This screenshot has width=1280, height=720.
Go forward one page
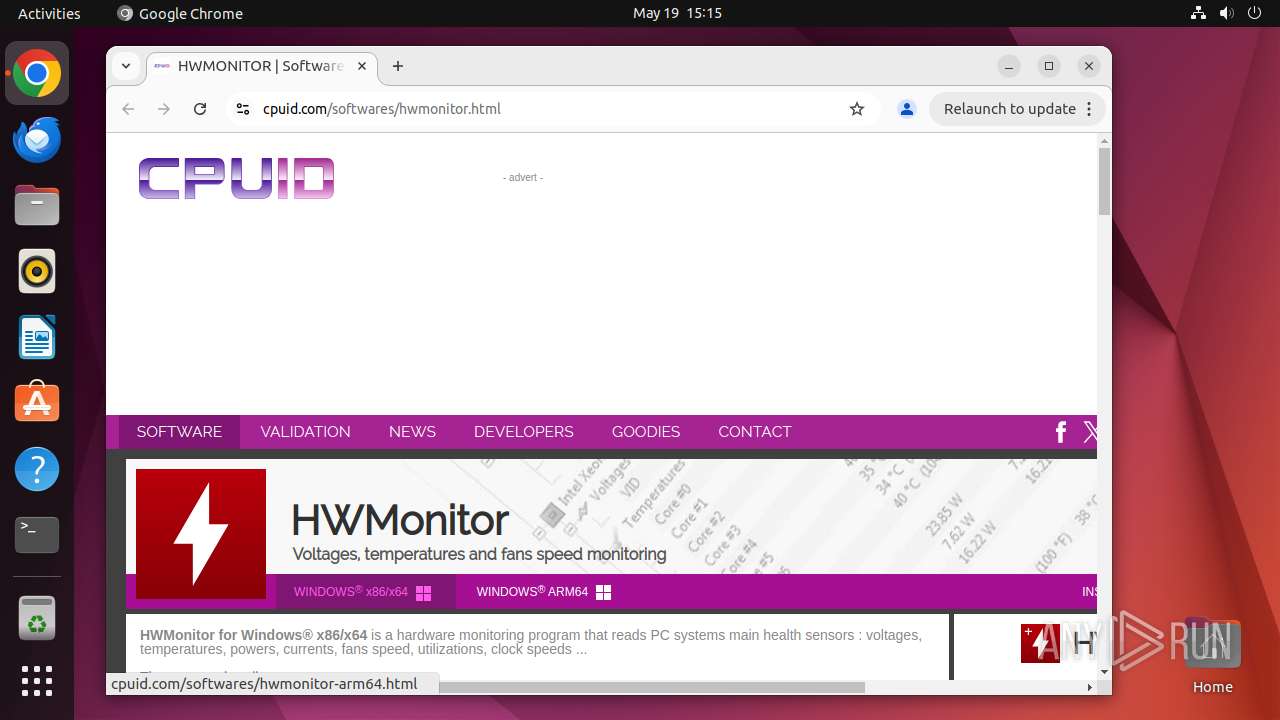[x=164, y=109]
